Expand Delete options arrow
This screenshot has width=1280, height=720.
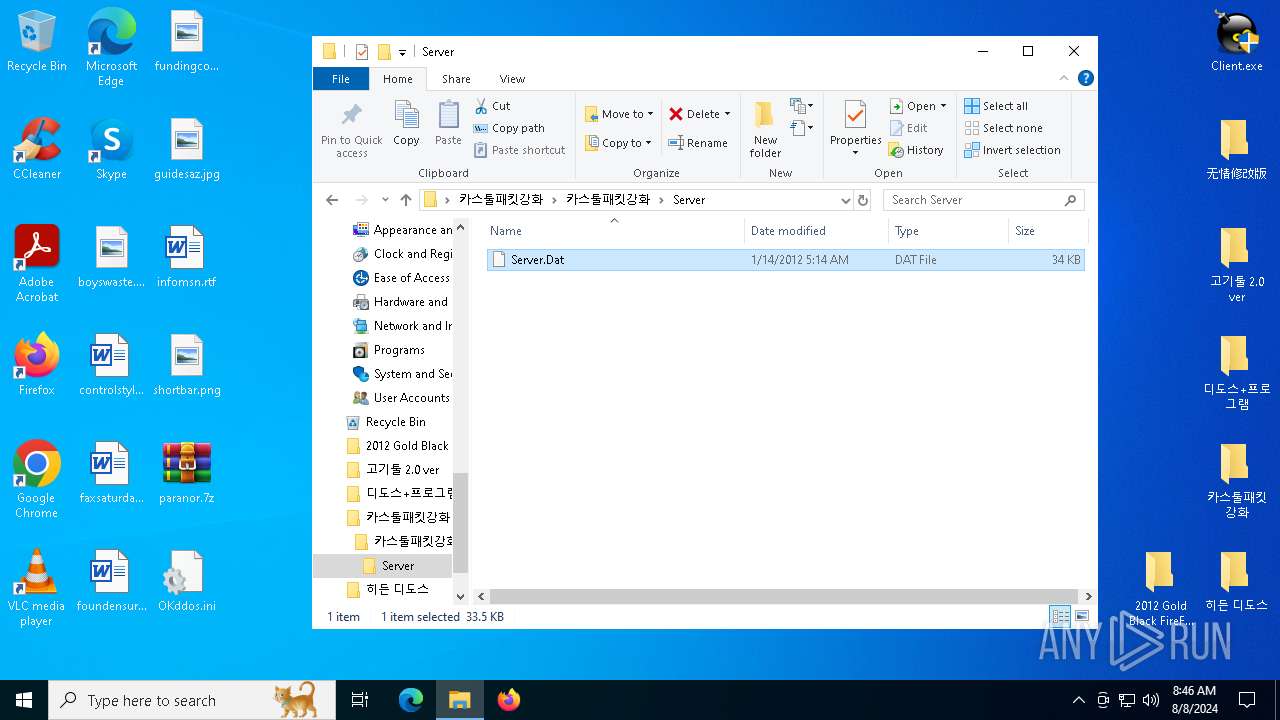[x=727, y=114]
